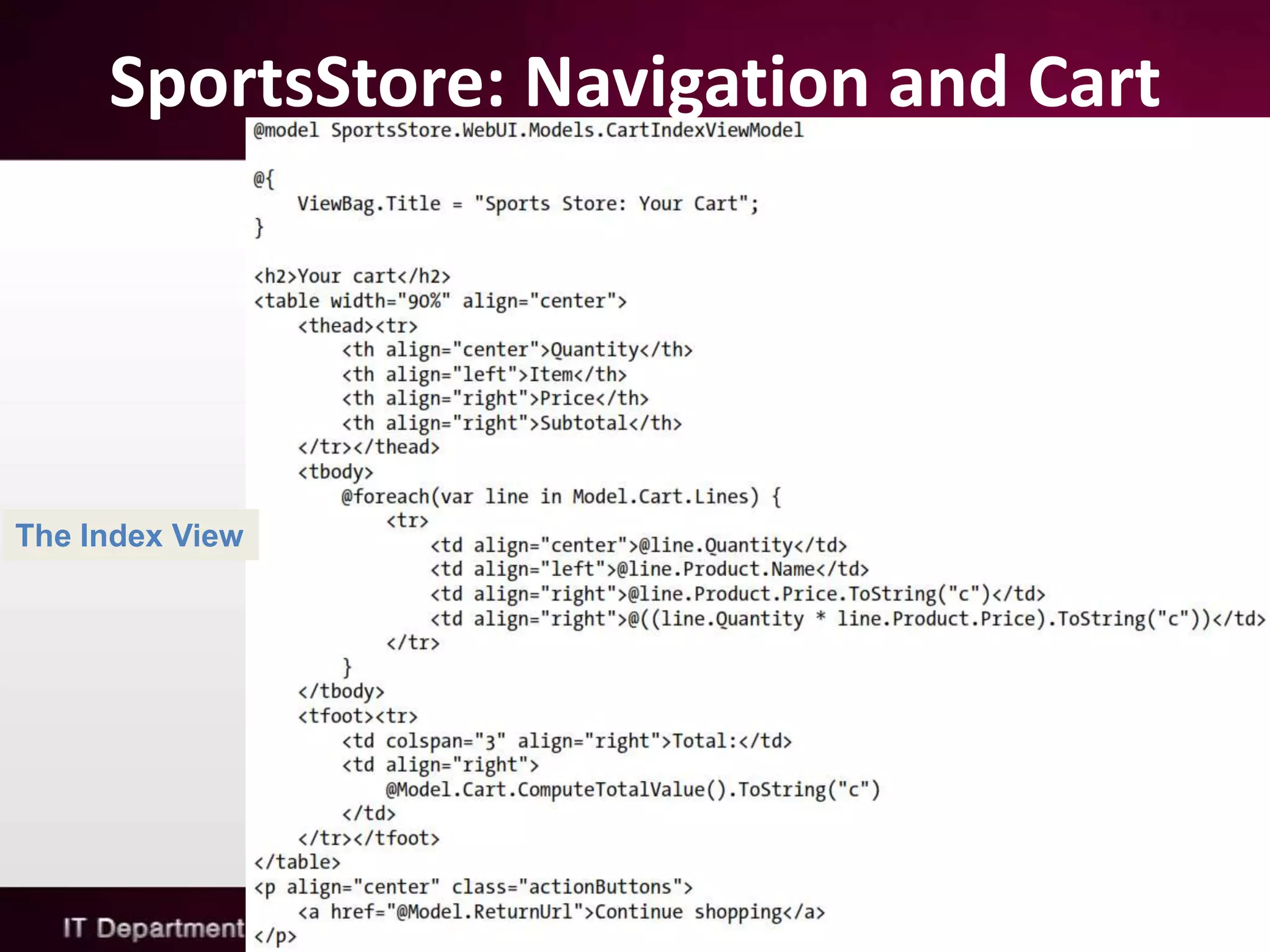Select the p class="actionButtons" line

(x=473, y=888)
